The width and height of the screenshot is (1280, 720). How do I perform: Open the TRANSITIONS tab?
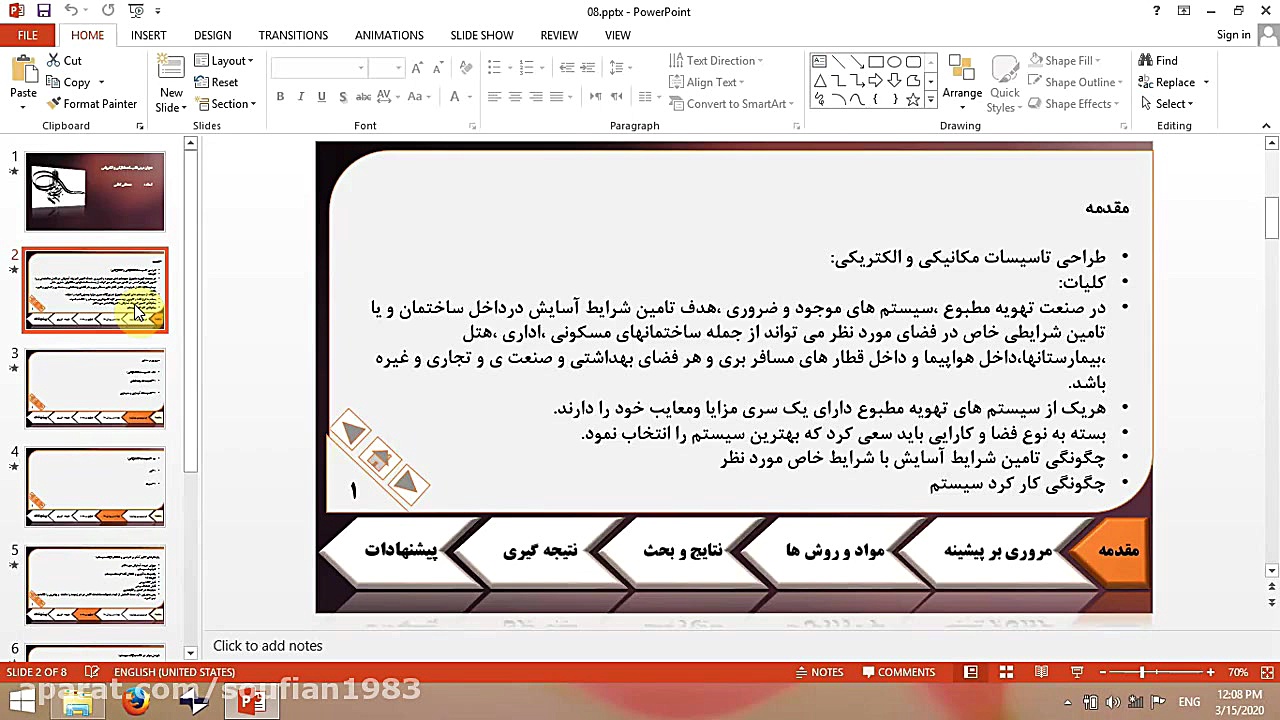pos(293,35)
